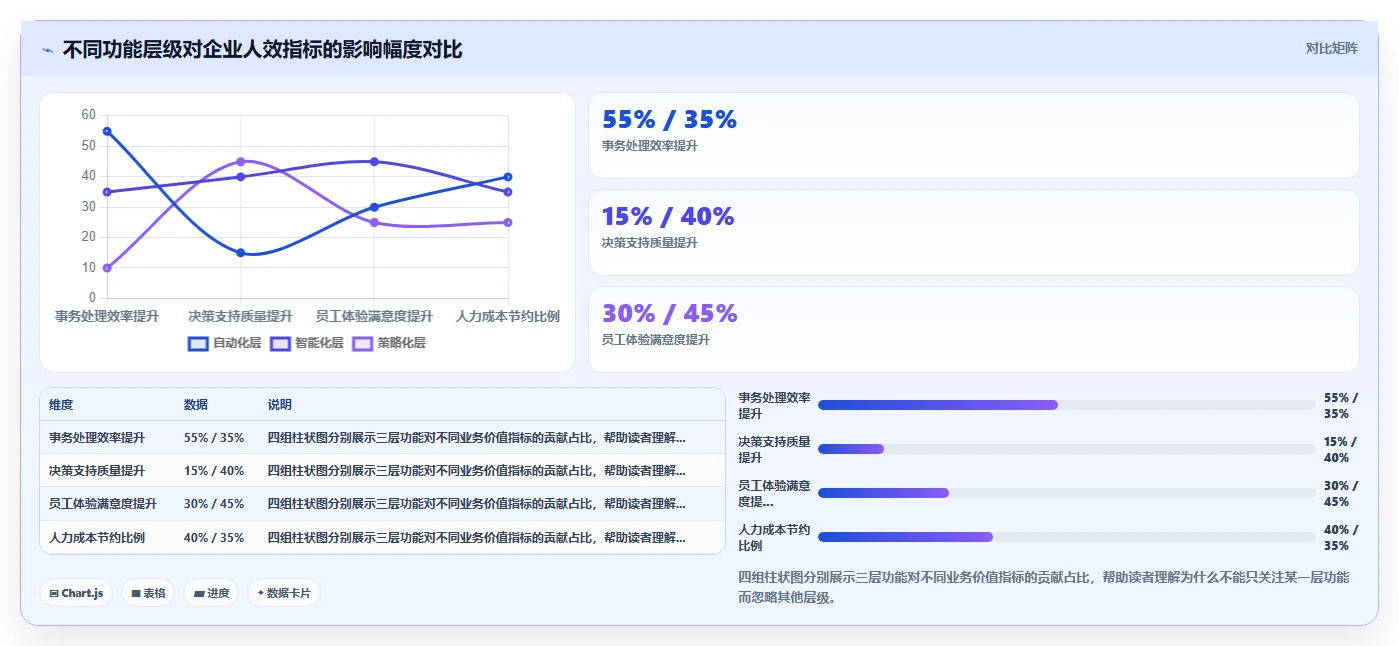
Task: Toggle the 智能化层 legend series
Action: click(307, 343)
